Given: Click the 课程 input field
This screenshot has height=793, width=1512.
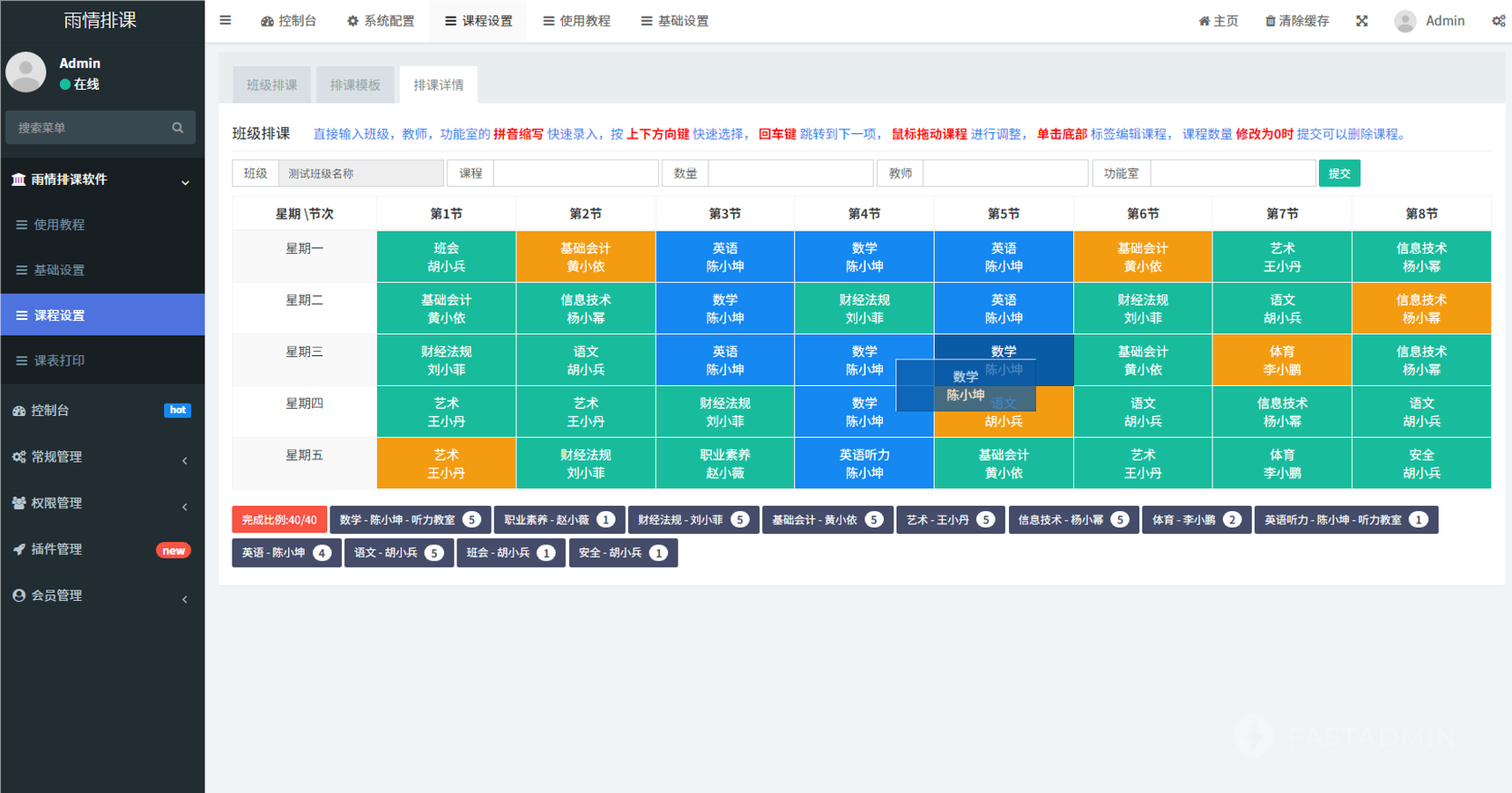Looking at the screenshot, I should click(575, 174).
